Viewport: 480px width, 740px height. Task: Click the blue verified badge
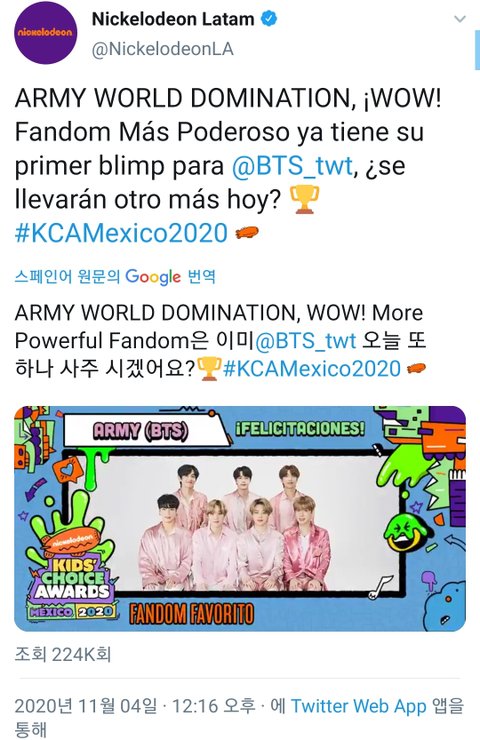[269, 19]
